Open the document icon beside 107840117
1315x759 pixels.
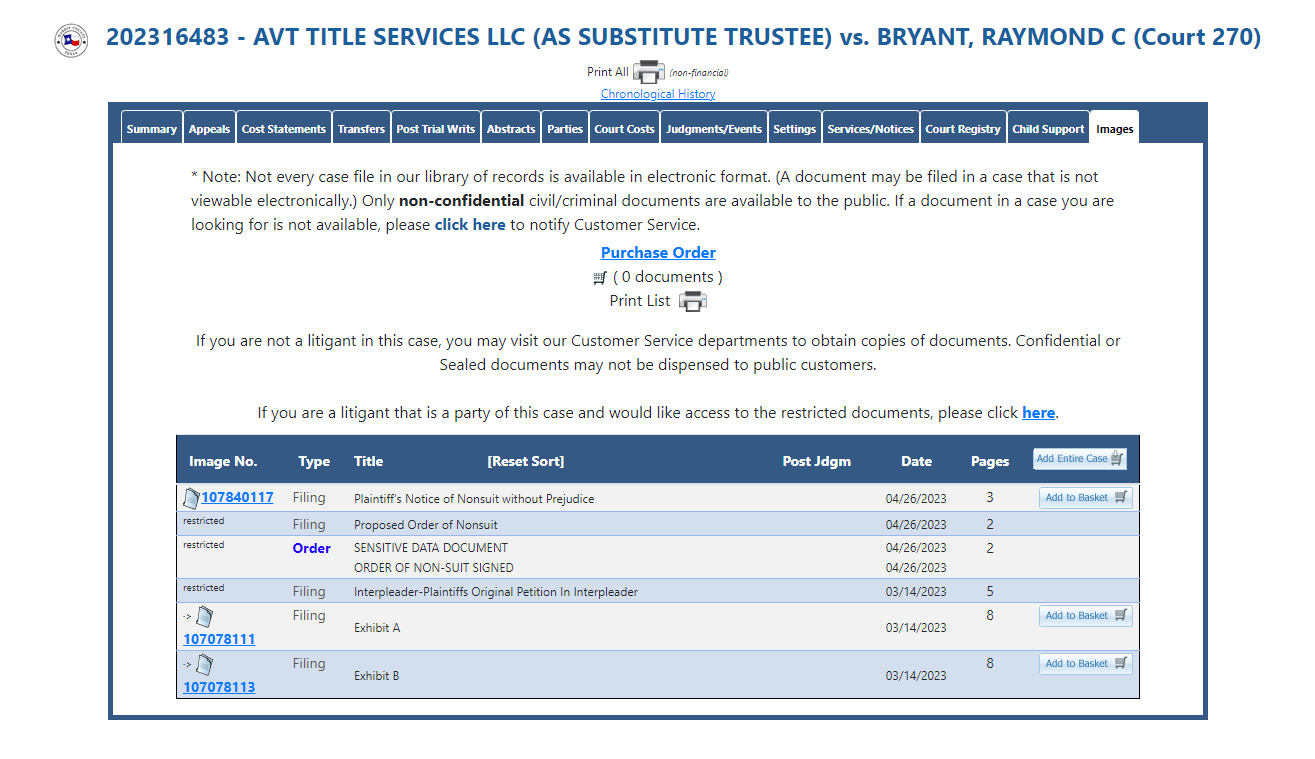pyautogui.click(x=191, y=497)
